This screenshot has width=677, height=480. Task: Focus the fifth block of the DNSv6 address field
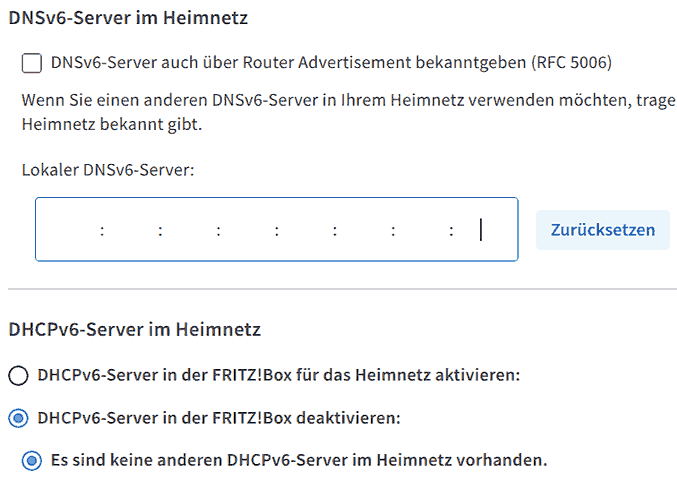click(305, 230)
